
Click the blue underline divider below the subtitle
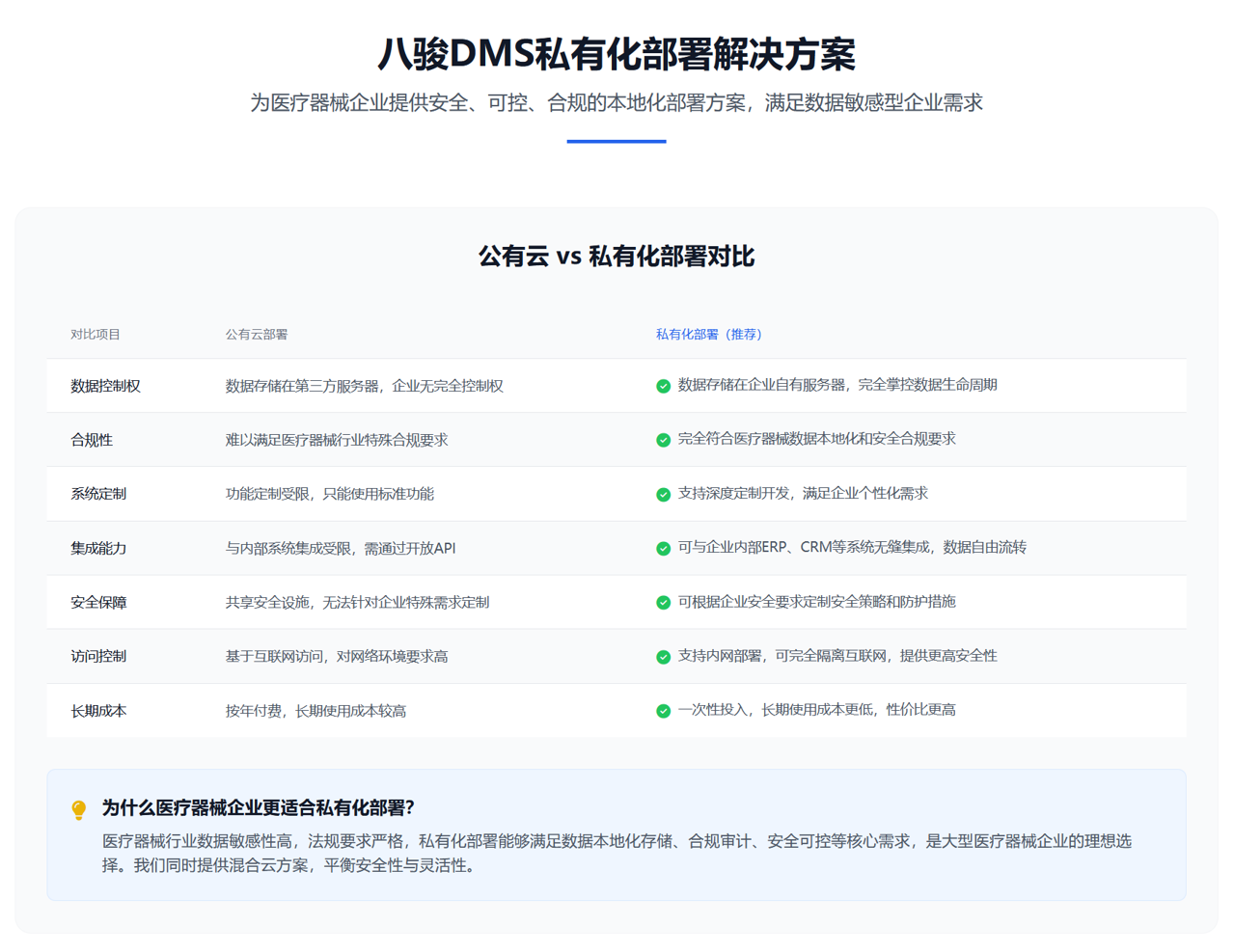(x=617, y=143)
